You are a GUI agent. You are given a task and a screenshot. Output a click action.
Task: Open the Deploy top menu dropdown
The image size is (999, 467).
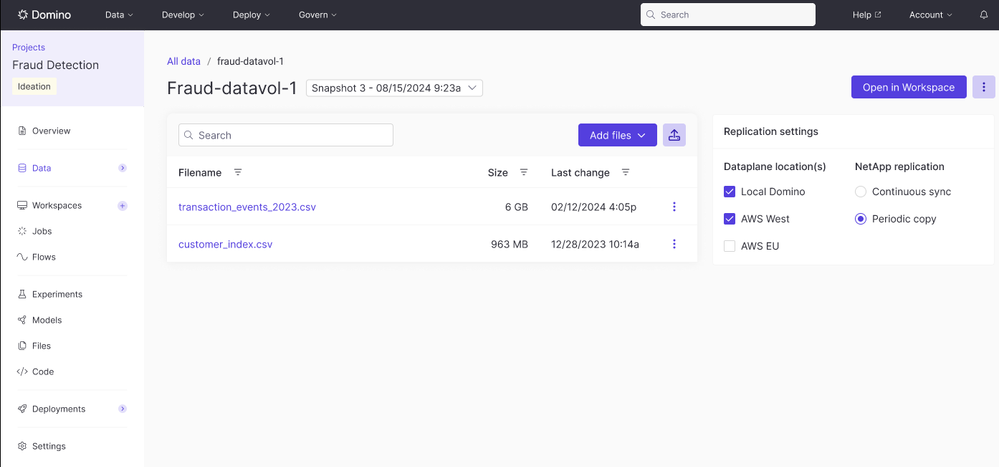[252, 15]
